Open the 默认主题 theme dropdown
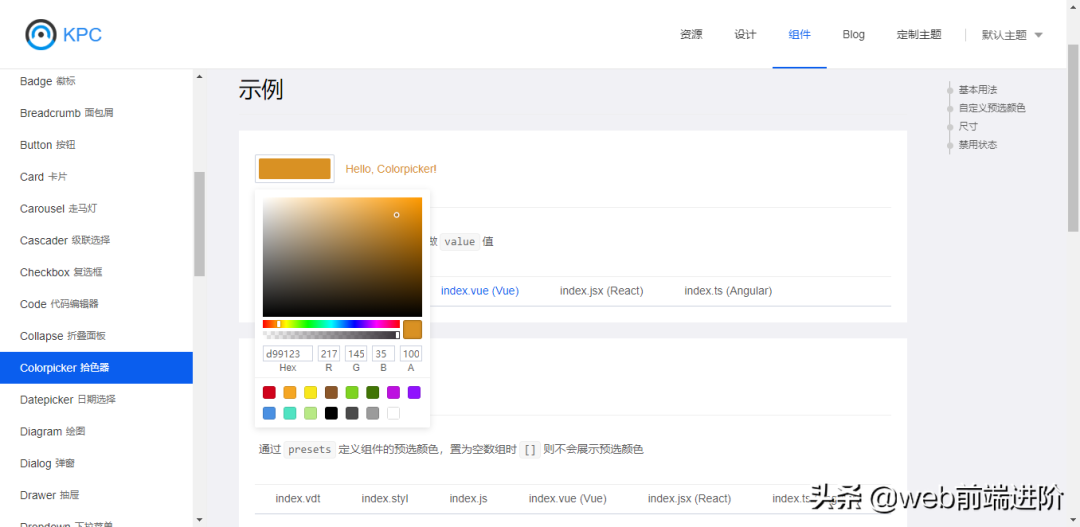Screen dimensions: 1080x527 coord(1011,34)
